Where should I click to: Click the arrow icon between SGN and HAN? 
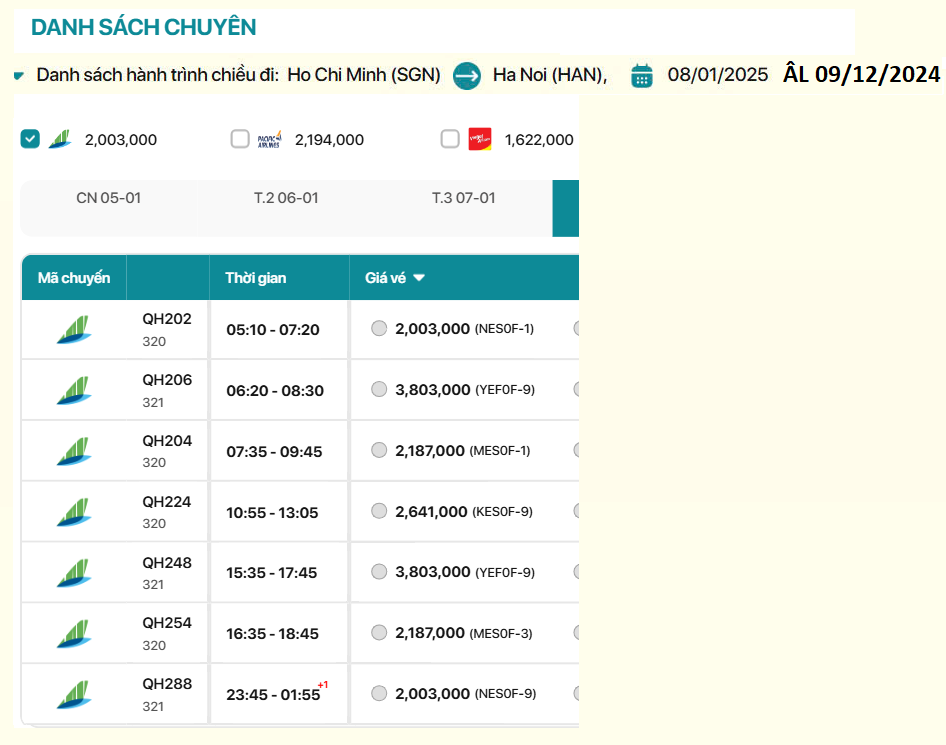[x=467, y=75]
